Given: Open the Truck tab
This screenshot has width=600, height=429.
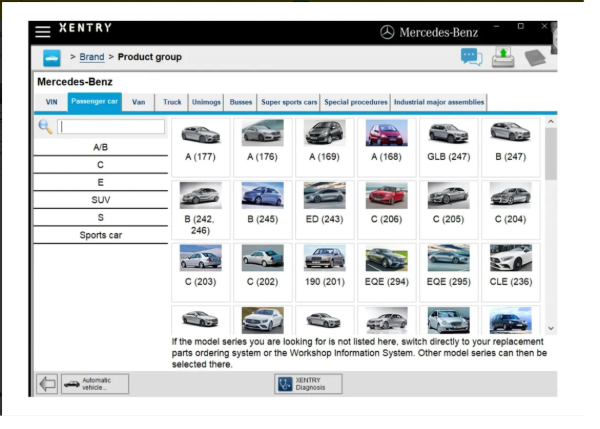Looking at the screenshot, I should coord(173,102).
